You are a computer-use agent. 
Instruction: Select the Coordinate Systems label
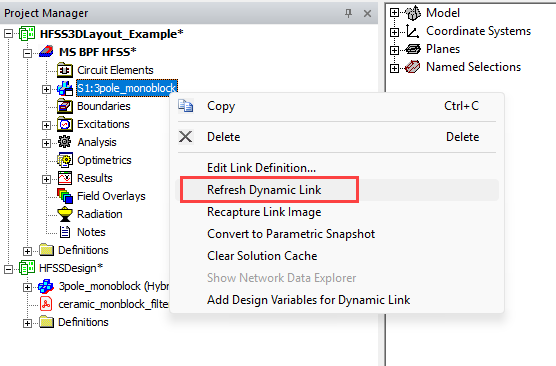tap(478, 31)
